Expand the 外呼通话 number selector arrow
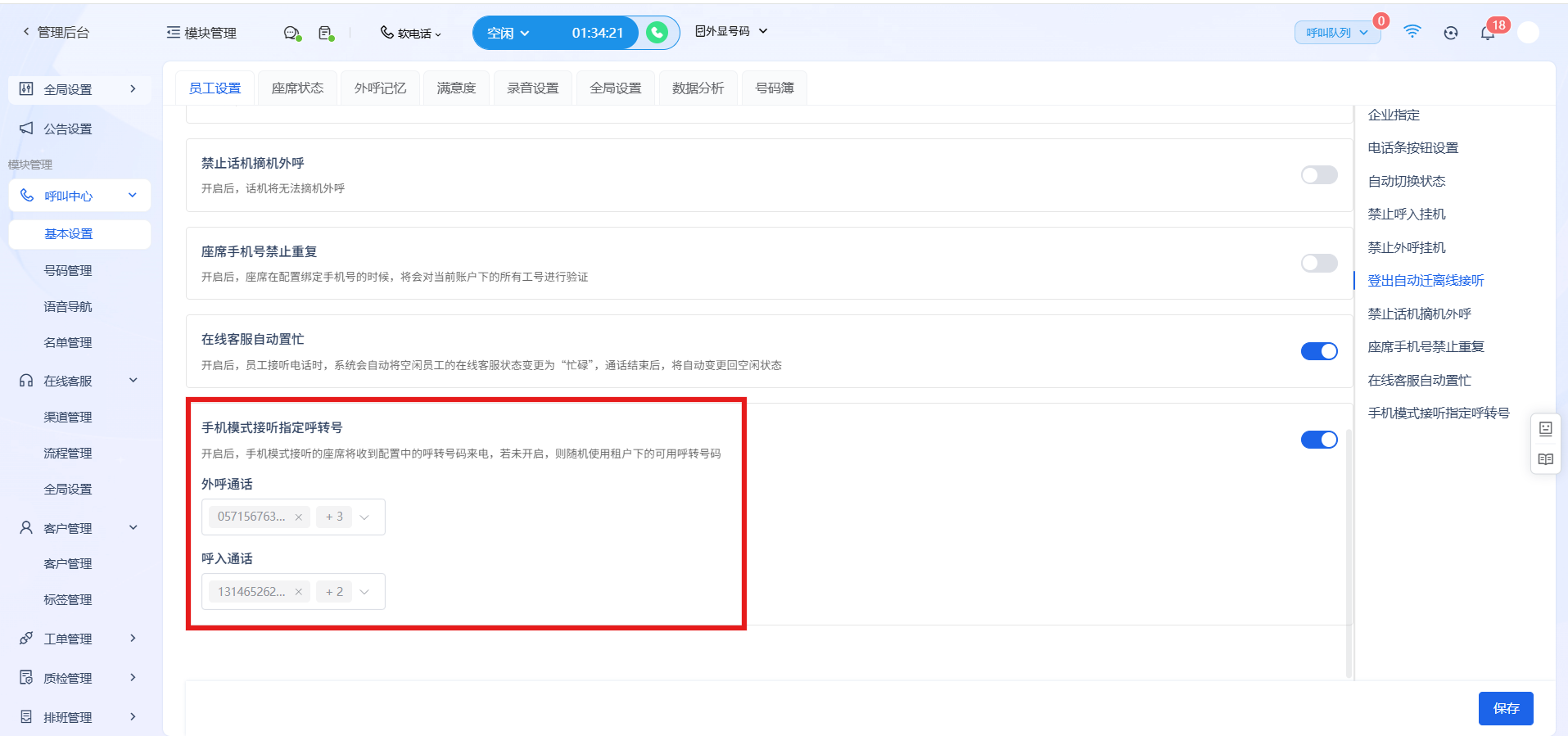This screenshot has height=736, width=1568. (365, 517)
